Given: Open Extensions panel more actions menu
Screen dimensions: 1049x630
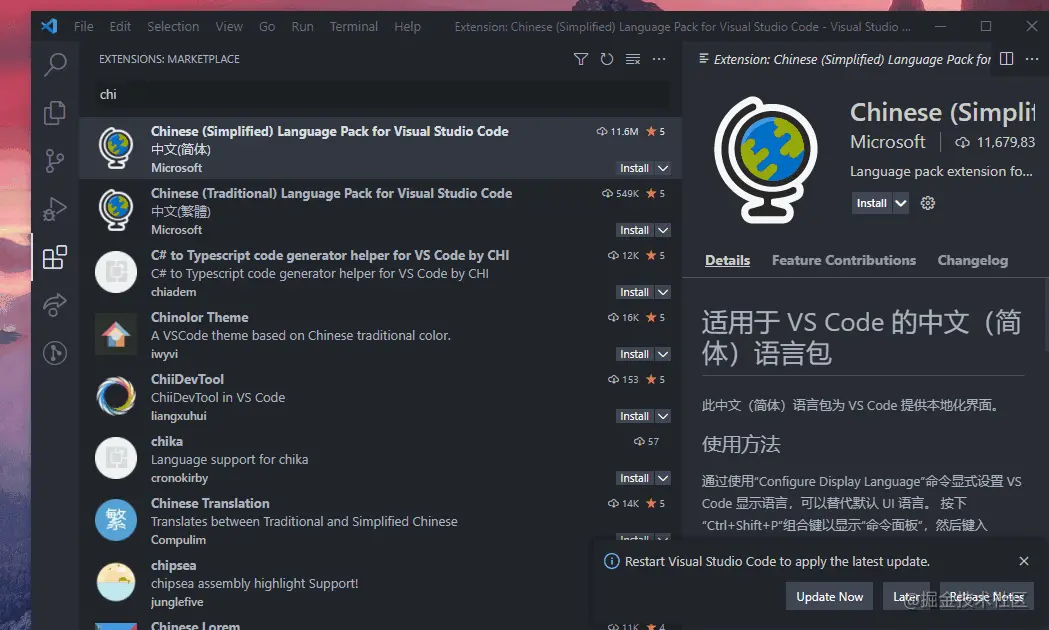Looking at the screenshot, I should tap(659, 59).
